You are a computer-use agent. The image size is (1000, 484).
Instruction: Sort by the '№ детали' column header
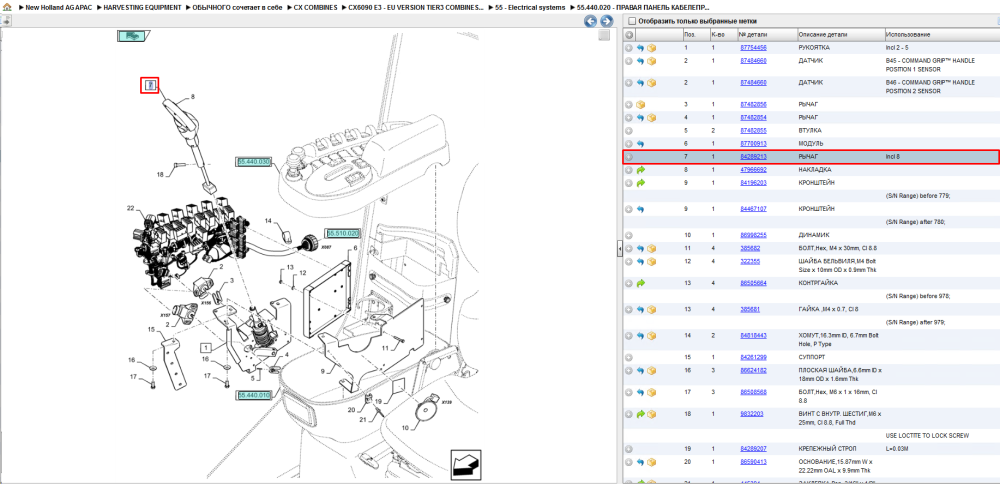767,34
